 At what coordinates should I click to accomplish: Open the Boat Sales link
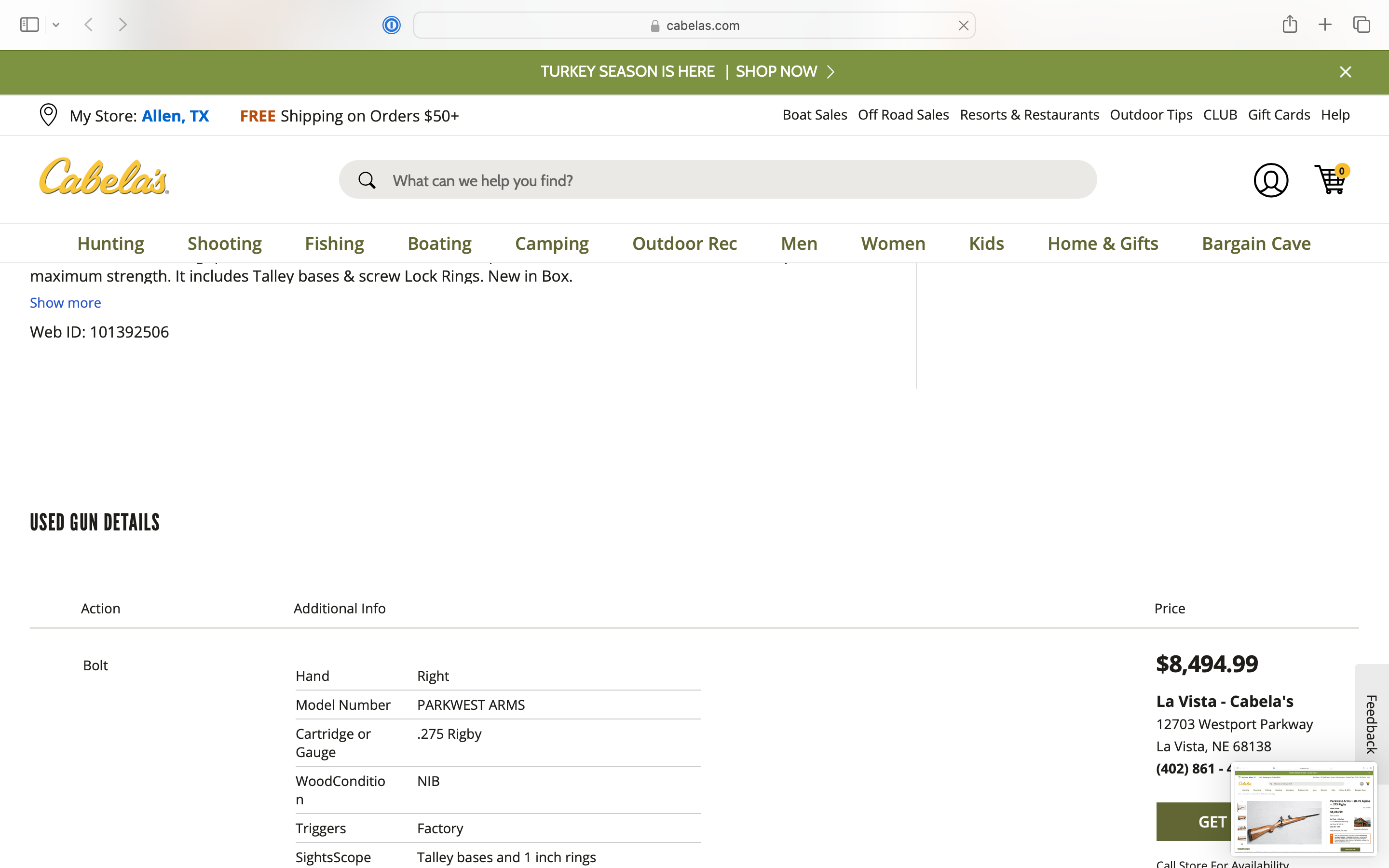pos(815,115)
